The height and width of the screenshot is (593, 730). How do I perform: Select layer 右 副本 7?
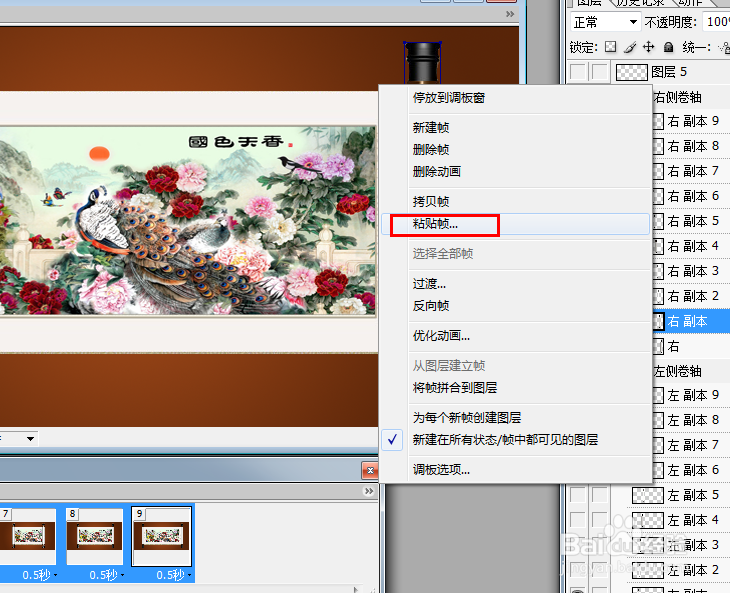693,171
